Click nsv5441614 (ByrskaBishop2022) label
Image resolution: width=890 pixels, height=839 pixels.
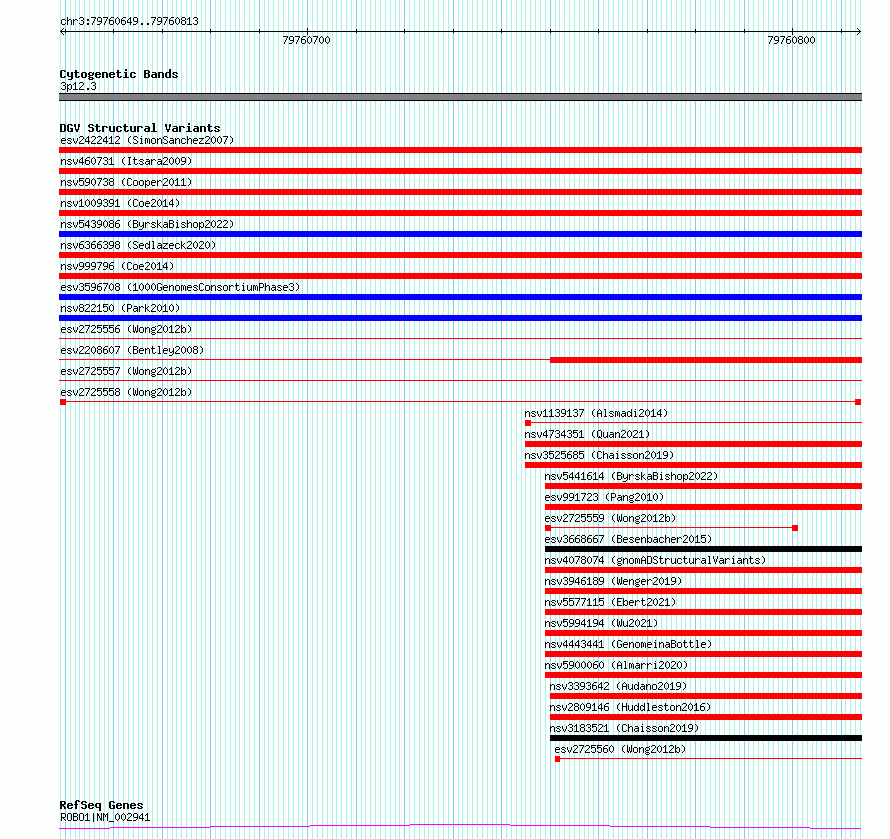pyautogui.click(x=631, y=476)
